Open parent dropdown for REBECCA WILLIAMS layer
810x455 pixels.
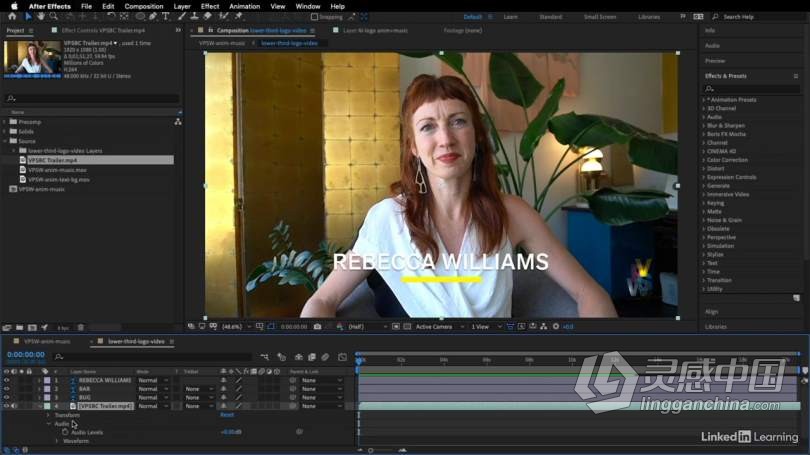(322, 380)
